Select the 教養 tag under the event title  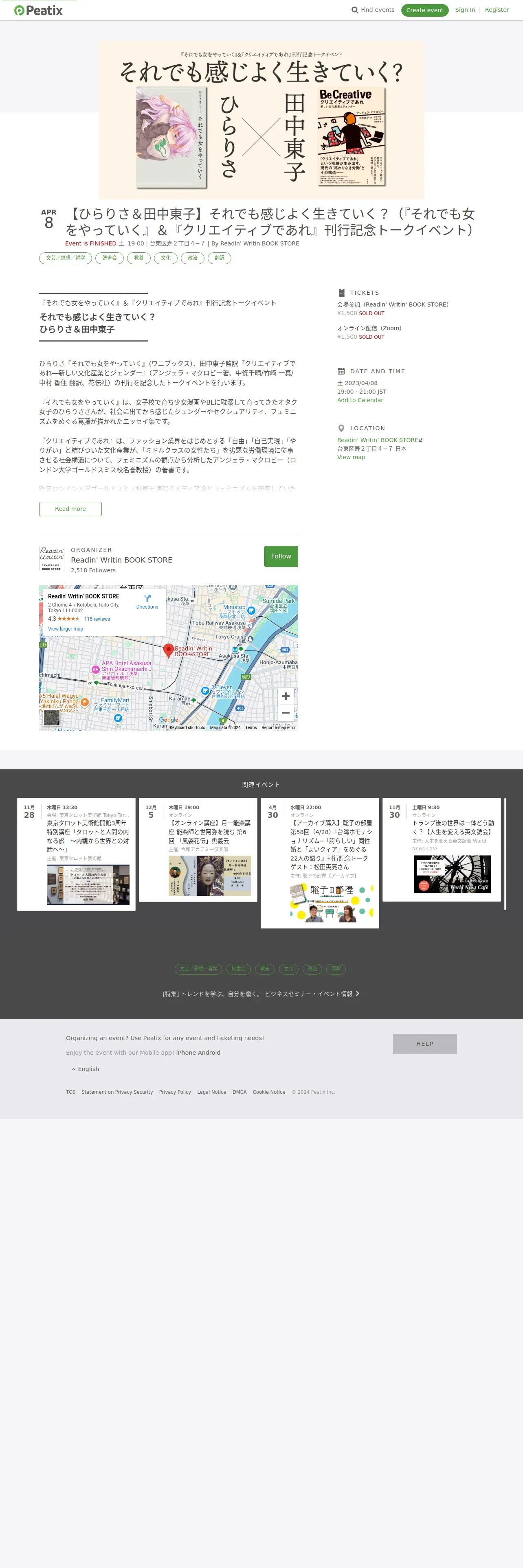[x=139, y=258]
